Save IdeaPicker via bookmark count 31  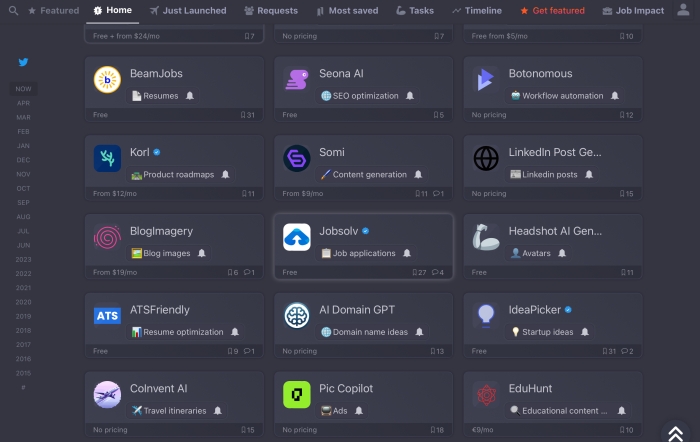(x=608, y=351)
